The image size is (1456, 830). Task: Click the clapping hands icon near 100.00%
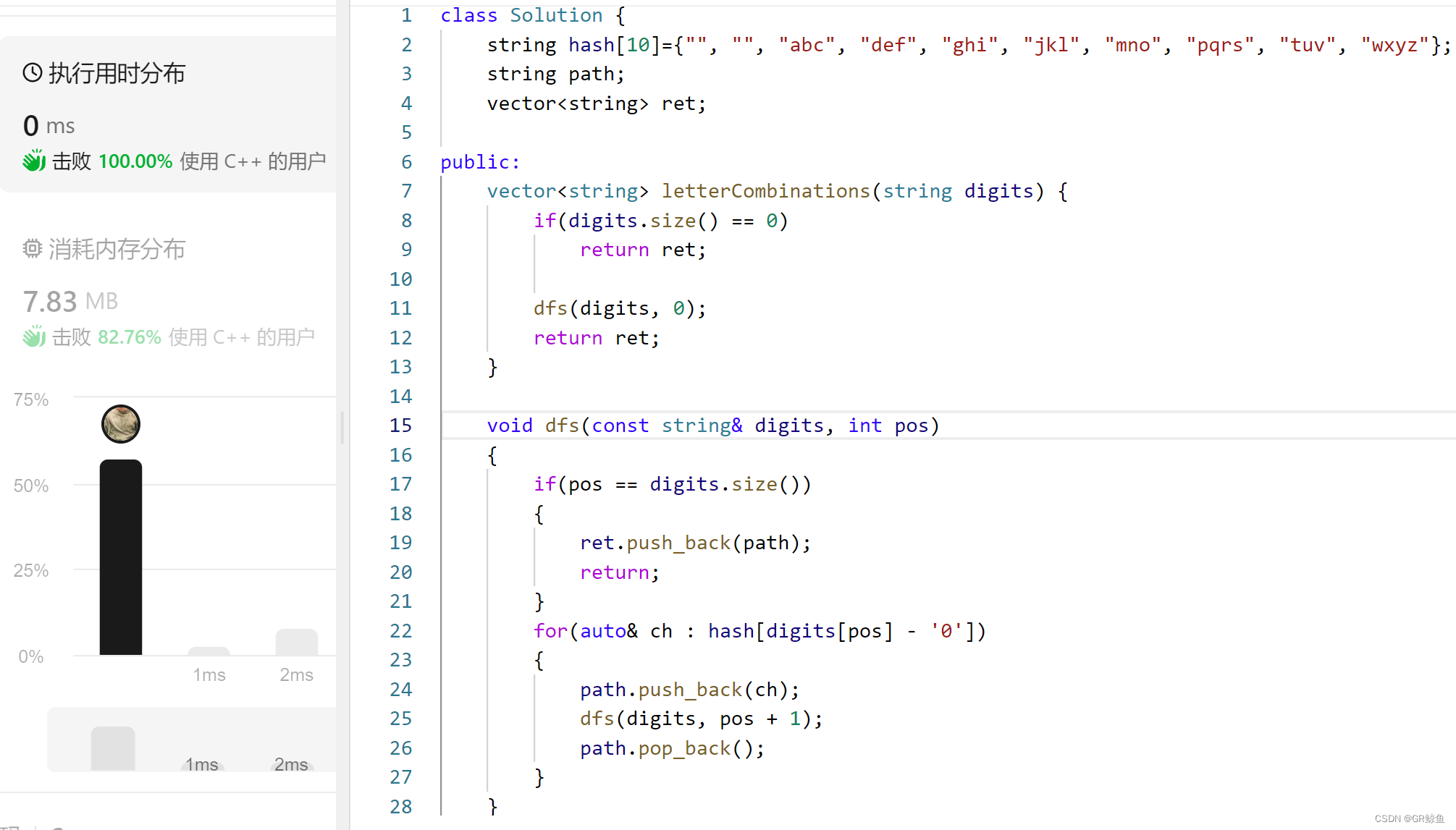point(34,161)
